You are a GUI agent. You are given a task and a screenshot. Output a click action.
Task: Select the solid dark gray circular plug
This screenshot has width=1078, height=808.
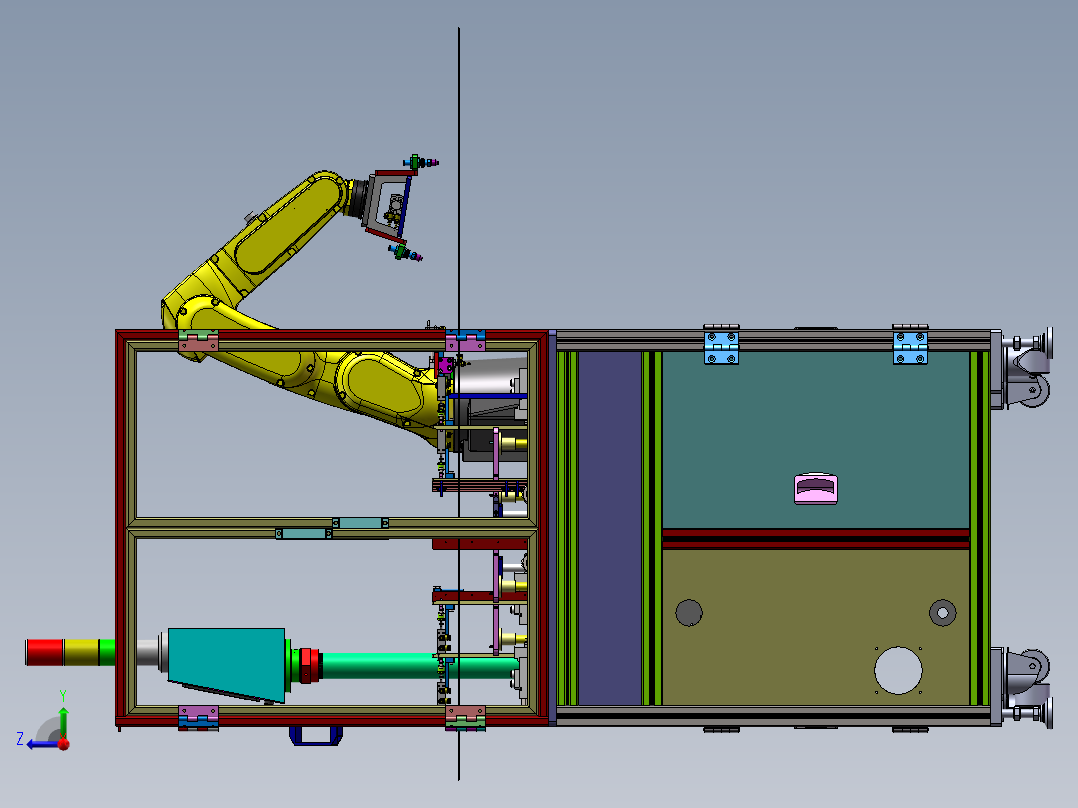click(x=689, y=613)
